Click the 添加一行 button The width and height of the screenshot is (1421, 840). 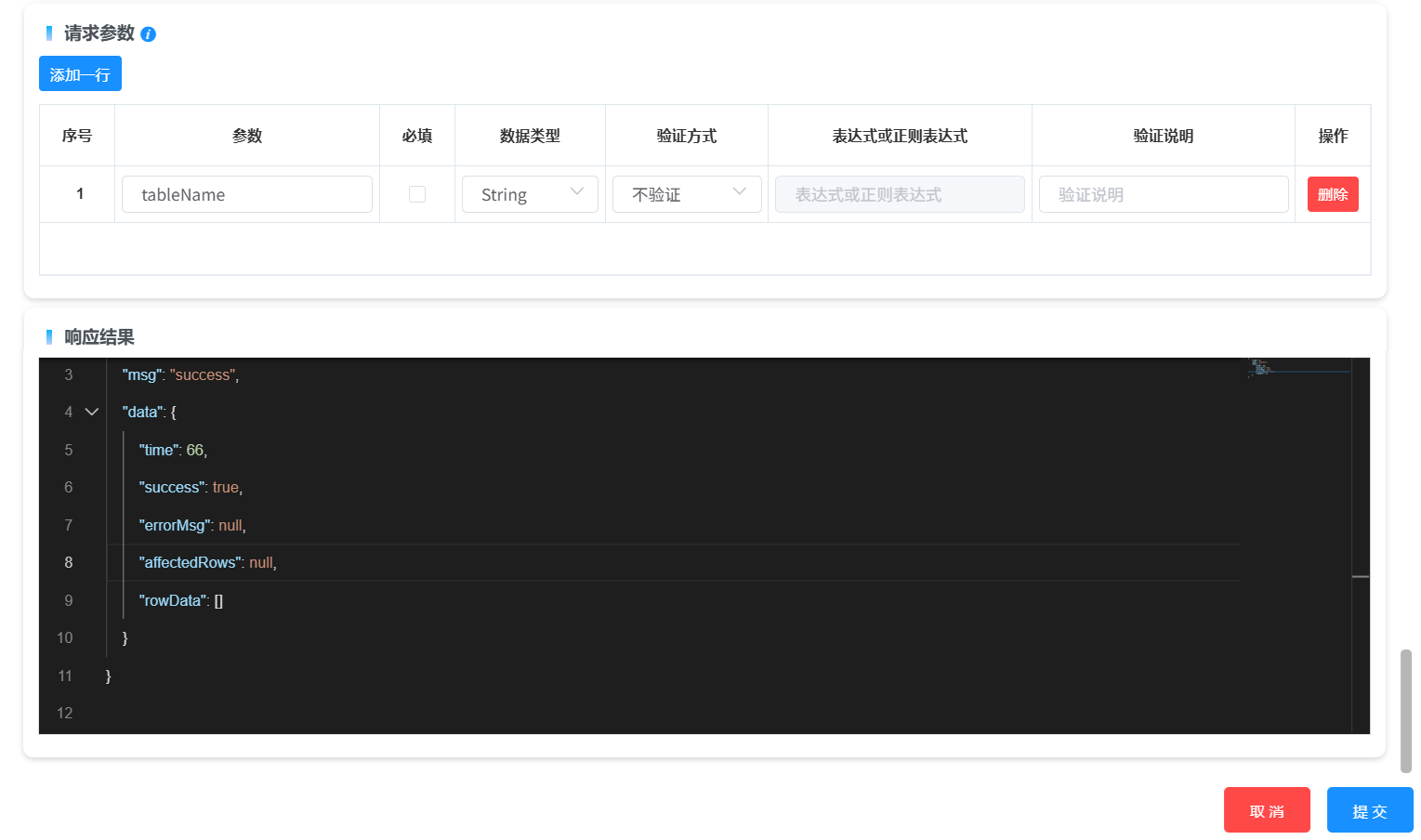coord(80,74)
